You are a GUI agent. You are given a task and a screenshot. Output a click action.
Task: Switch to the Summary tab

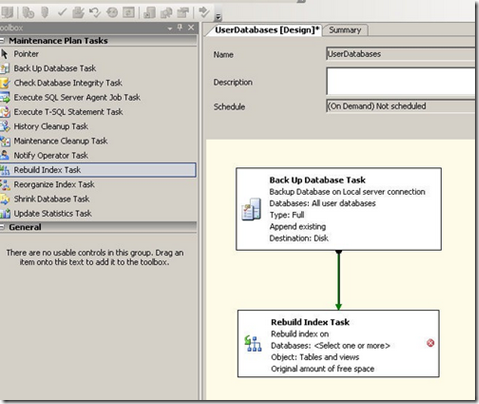(x=345, y=30)
